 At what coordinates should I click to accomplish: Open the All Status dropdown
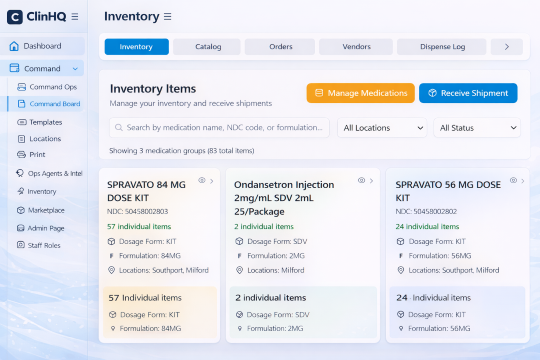coord(477,128)
